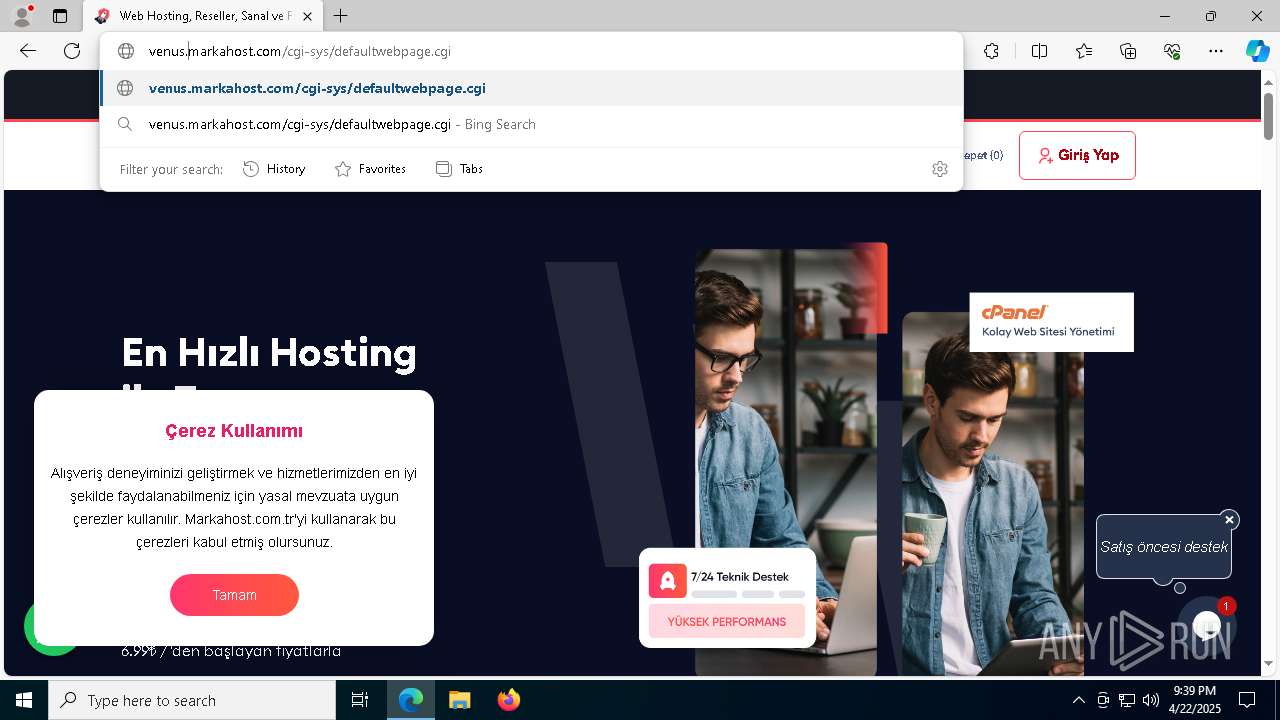
Task: Show hidden system tray icons
Action: click(1078, 700)
